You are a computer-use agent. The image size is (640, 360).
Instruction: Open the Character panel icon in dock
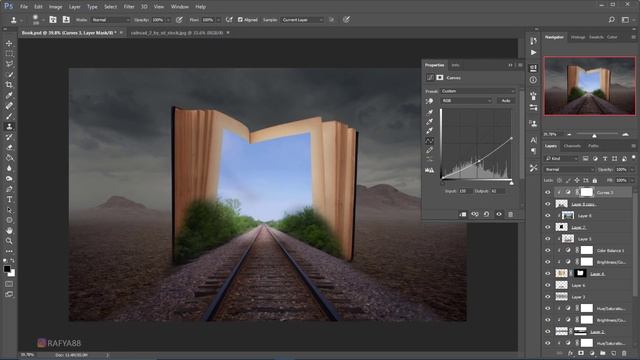[x=533, y=140]
